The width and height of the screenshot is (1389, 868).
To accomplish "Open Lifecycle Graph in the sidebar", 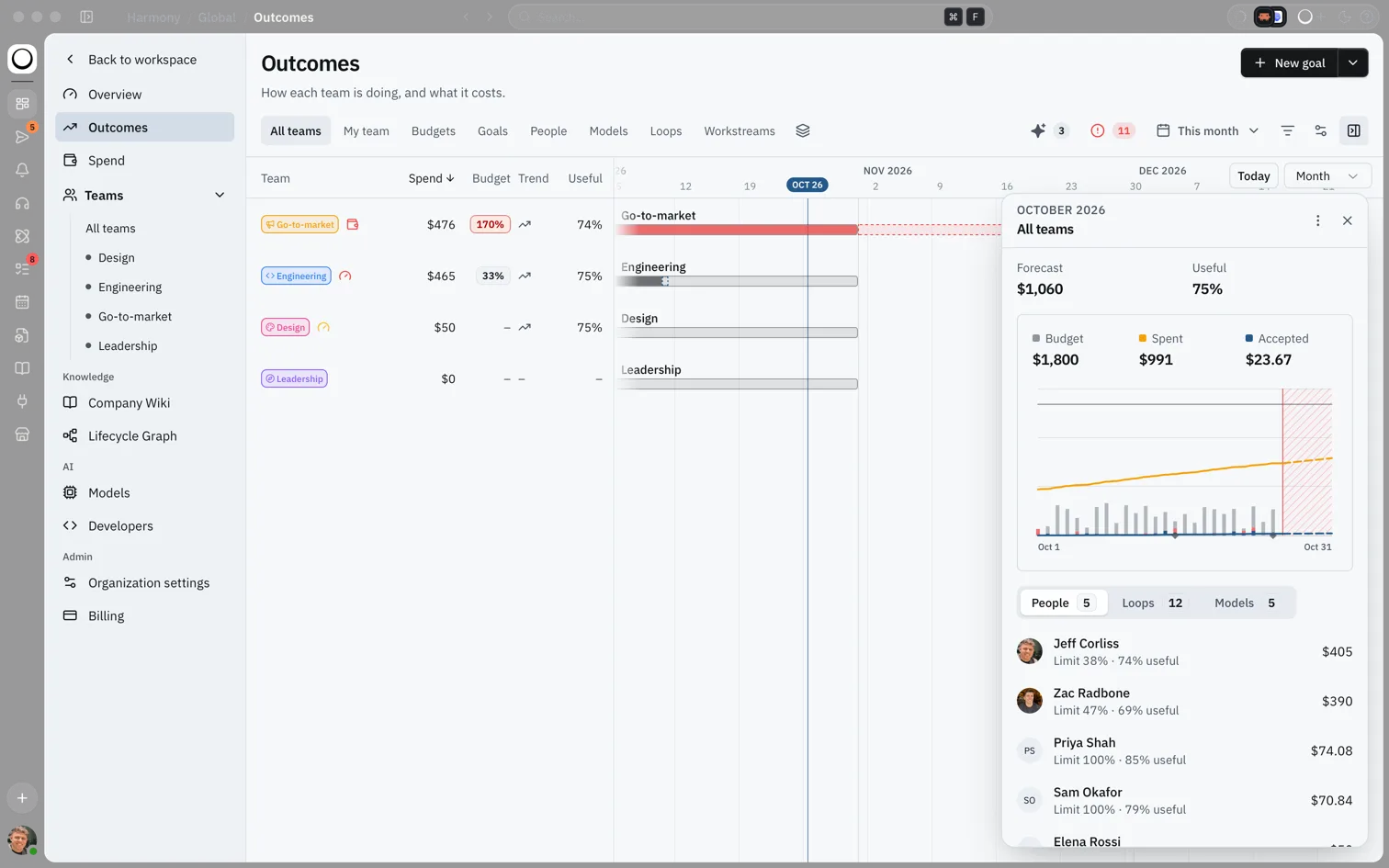I will tap(145, 436).
